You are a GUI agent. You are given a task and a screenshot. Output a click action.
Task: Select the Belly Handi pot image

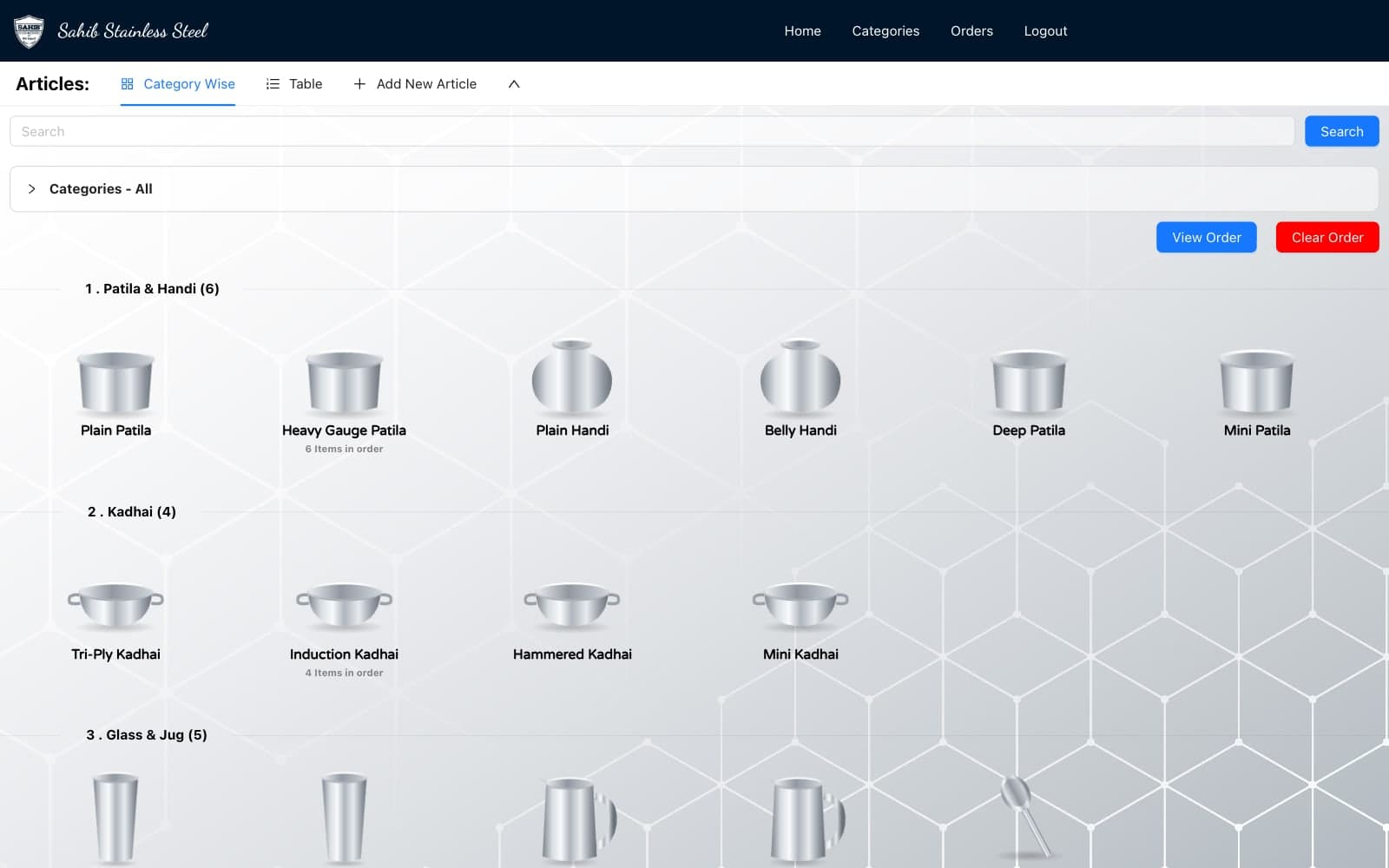pyautogui.click(x=800, y=377)
